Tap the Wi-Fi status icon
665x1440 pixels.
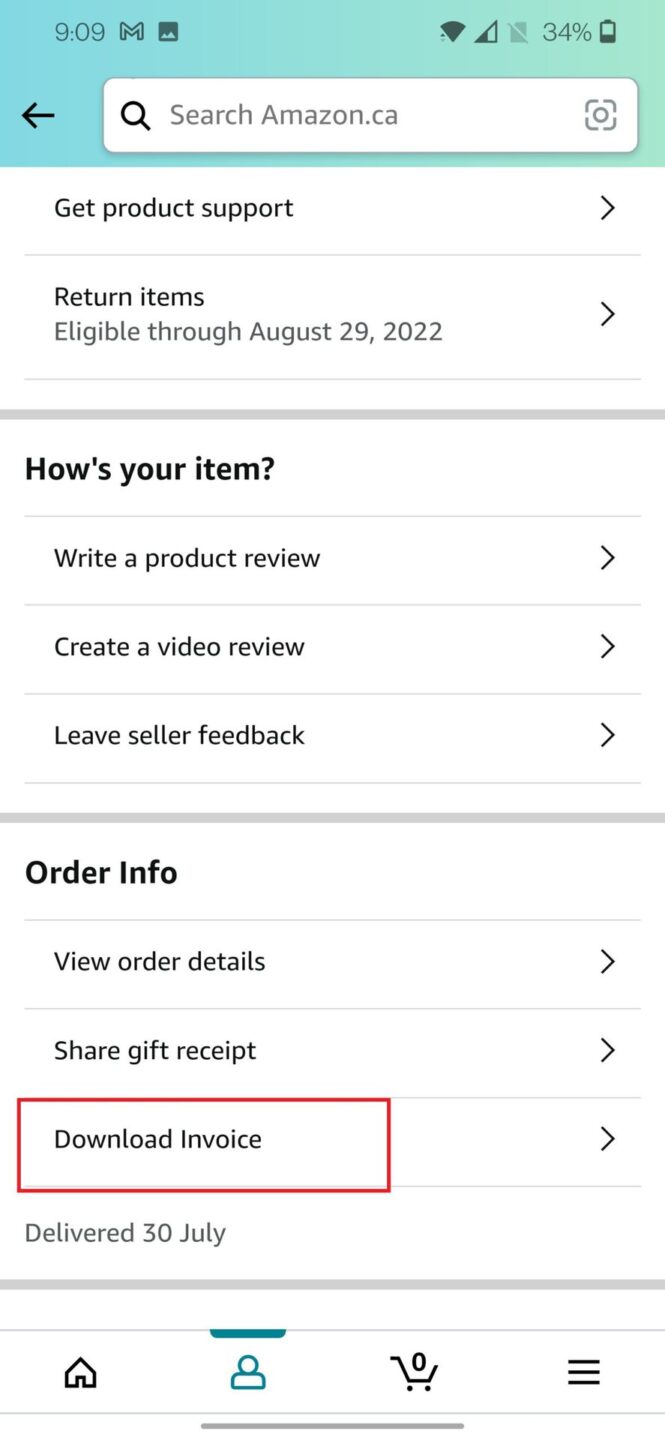pyautogui.click(x=451, y=31)
